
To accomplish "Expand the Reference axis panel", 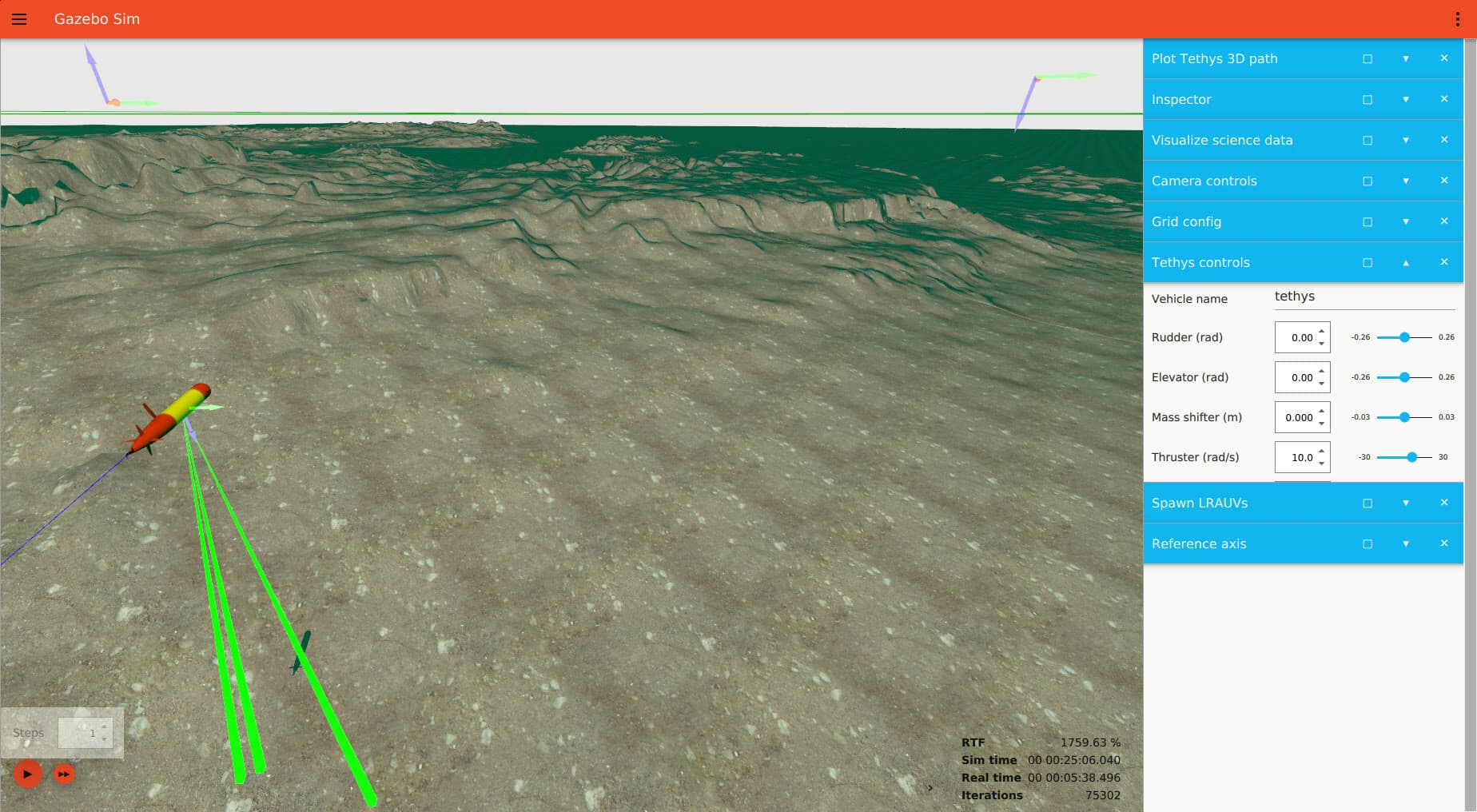I will coord(1406,543).
